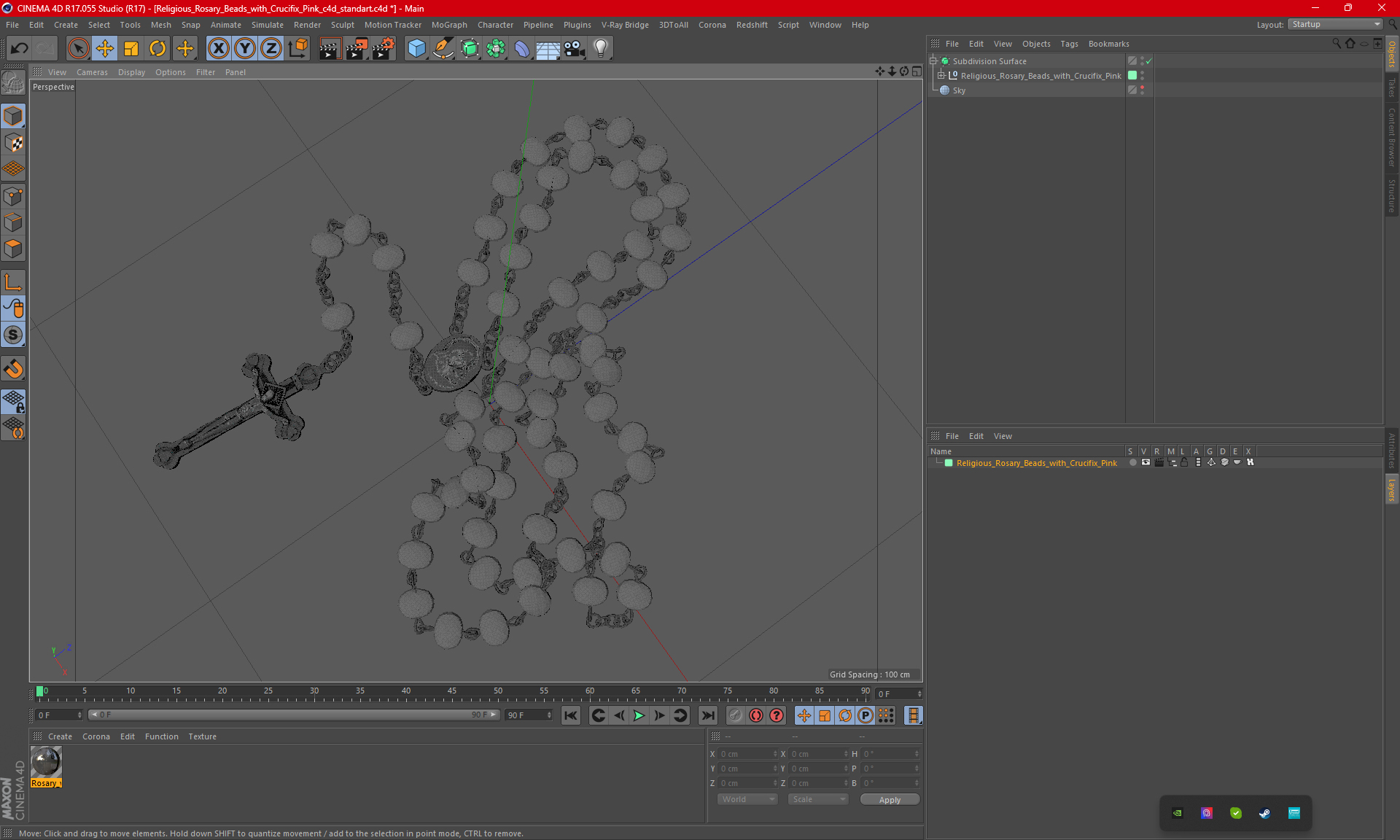Select the Rosary material thumbnail

[46, 763]
